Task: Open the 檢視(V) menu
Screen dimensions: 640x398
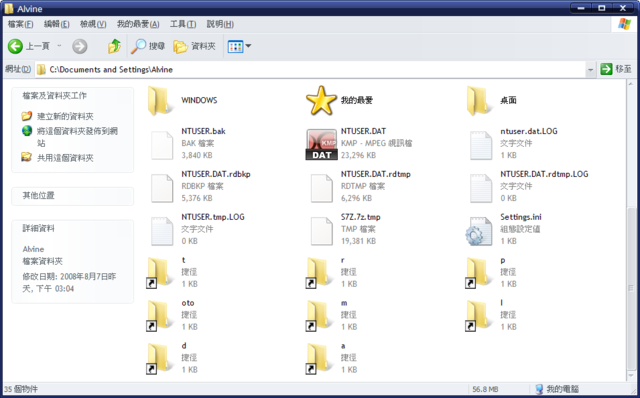Action: 93,24
